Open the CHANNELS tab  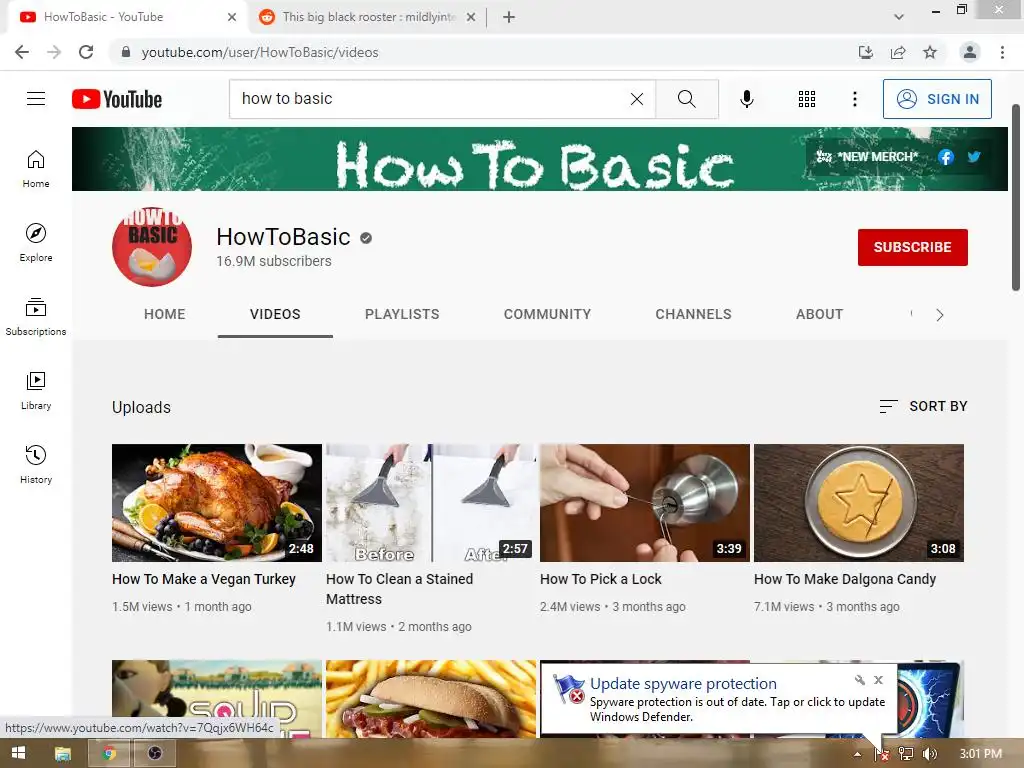pyautogui.click(x=694, y=314)
